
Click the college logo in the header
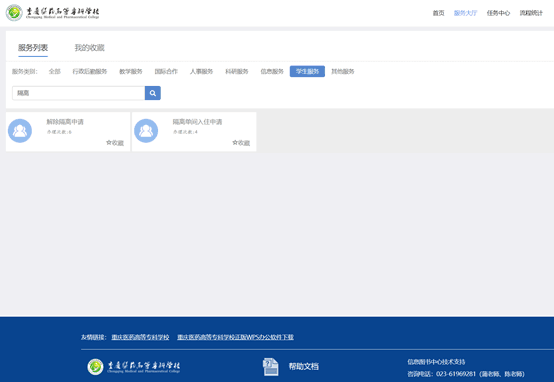(52, 13)
